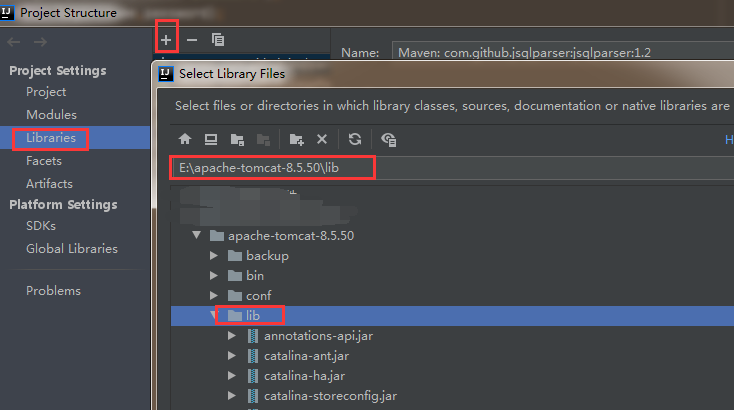Click the catalina-storeconfig.jar file icon
734x410 pixels.
click(253, 396)
